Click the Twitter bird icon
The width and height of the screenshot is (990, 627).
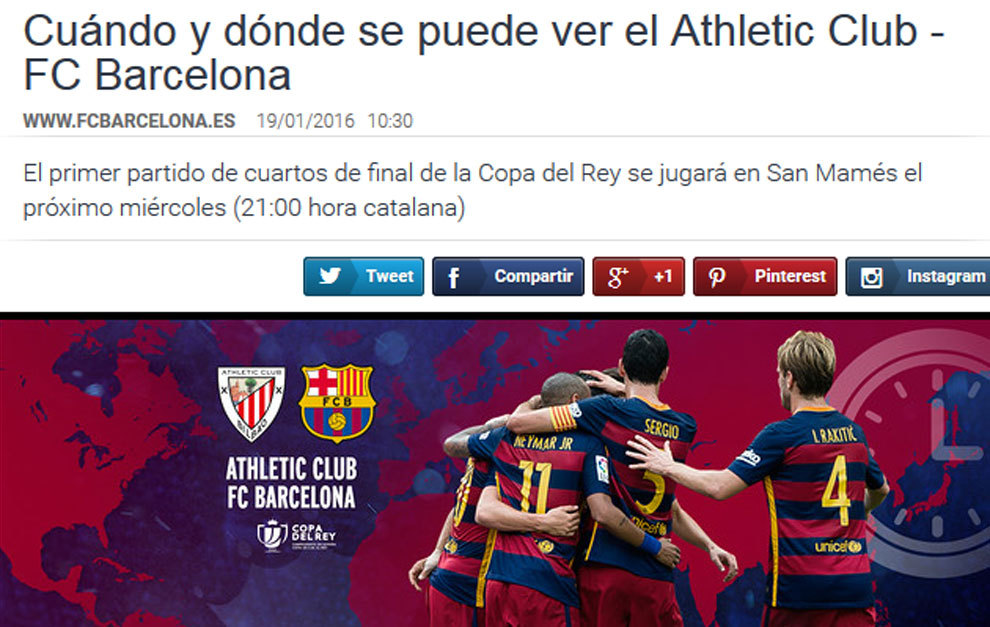pos(330,276)
